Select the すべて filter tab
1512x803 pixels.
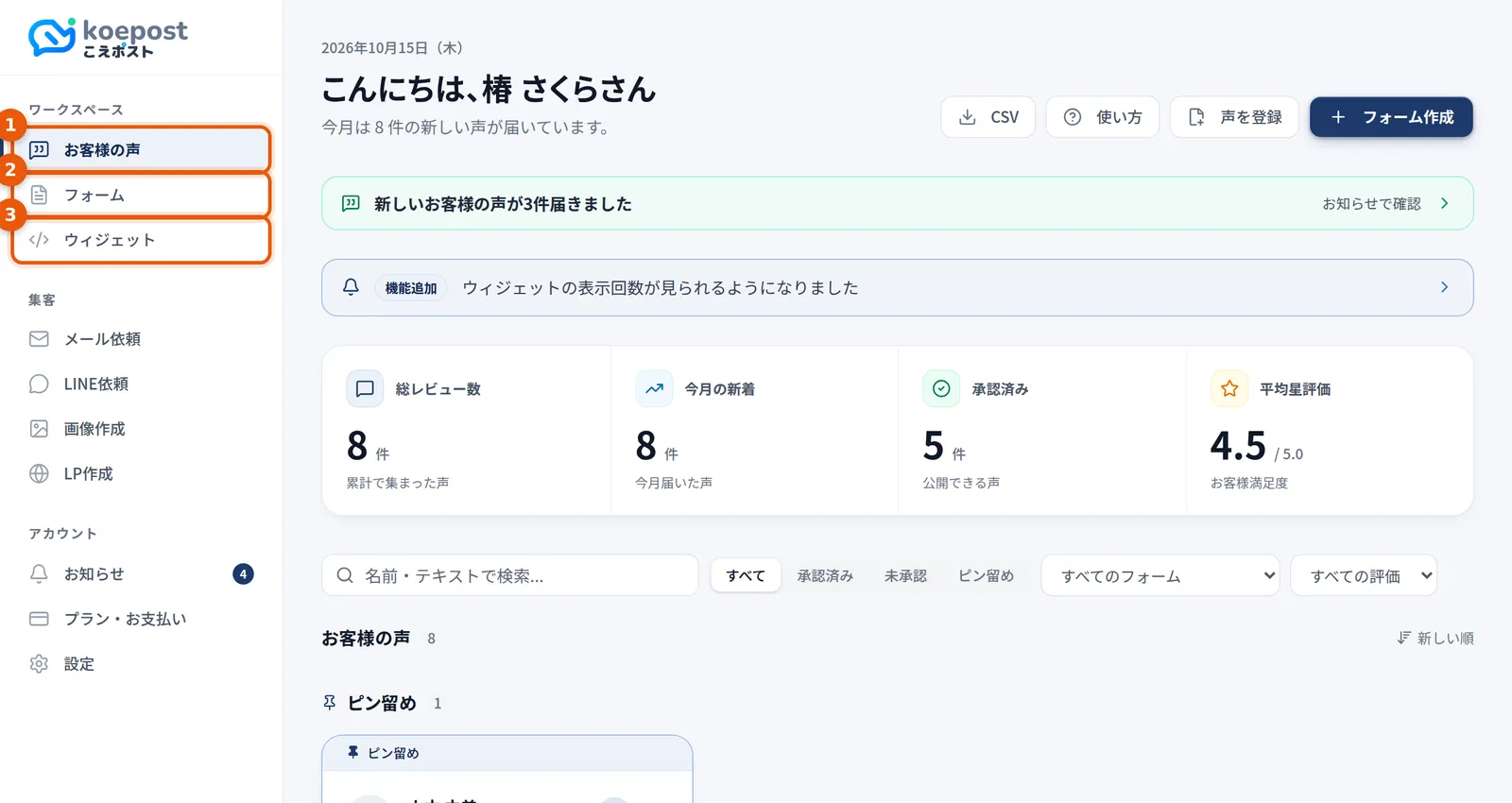point(746,575)
